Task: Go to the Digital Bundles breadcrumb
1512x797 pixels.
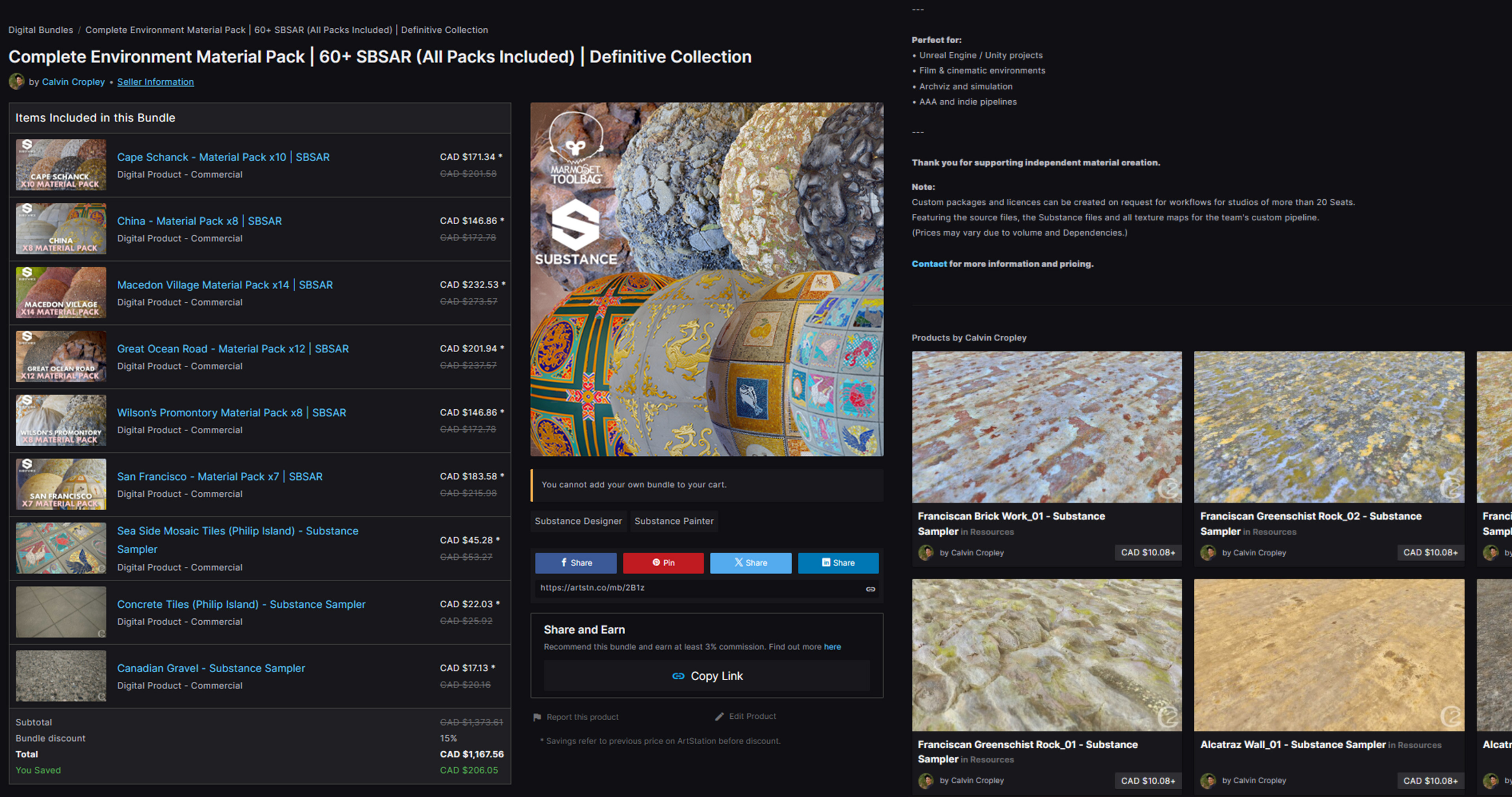Action: (41, 30)
